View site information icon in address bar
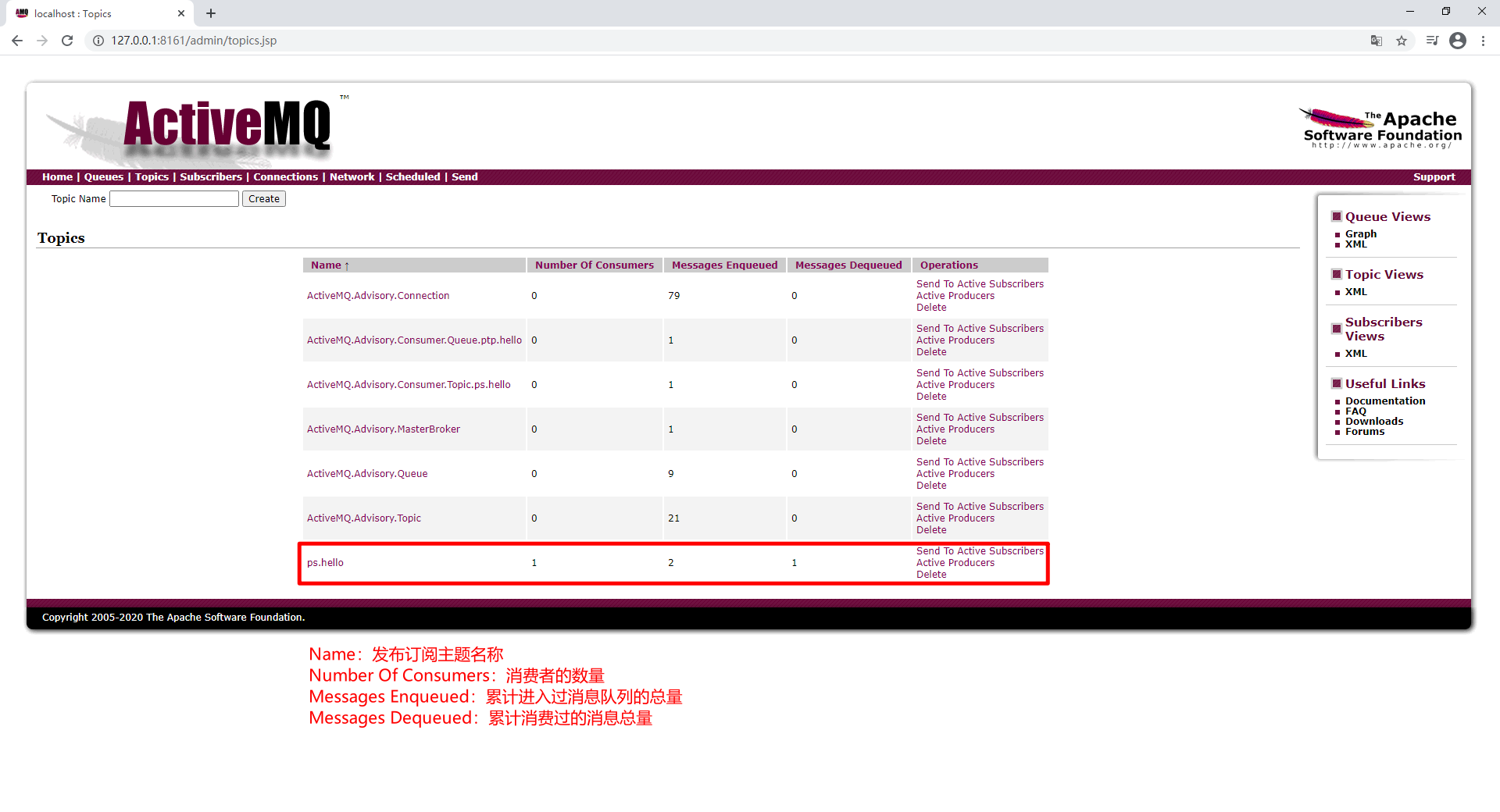This screenshot has height=812, width=1500. 98,41
